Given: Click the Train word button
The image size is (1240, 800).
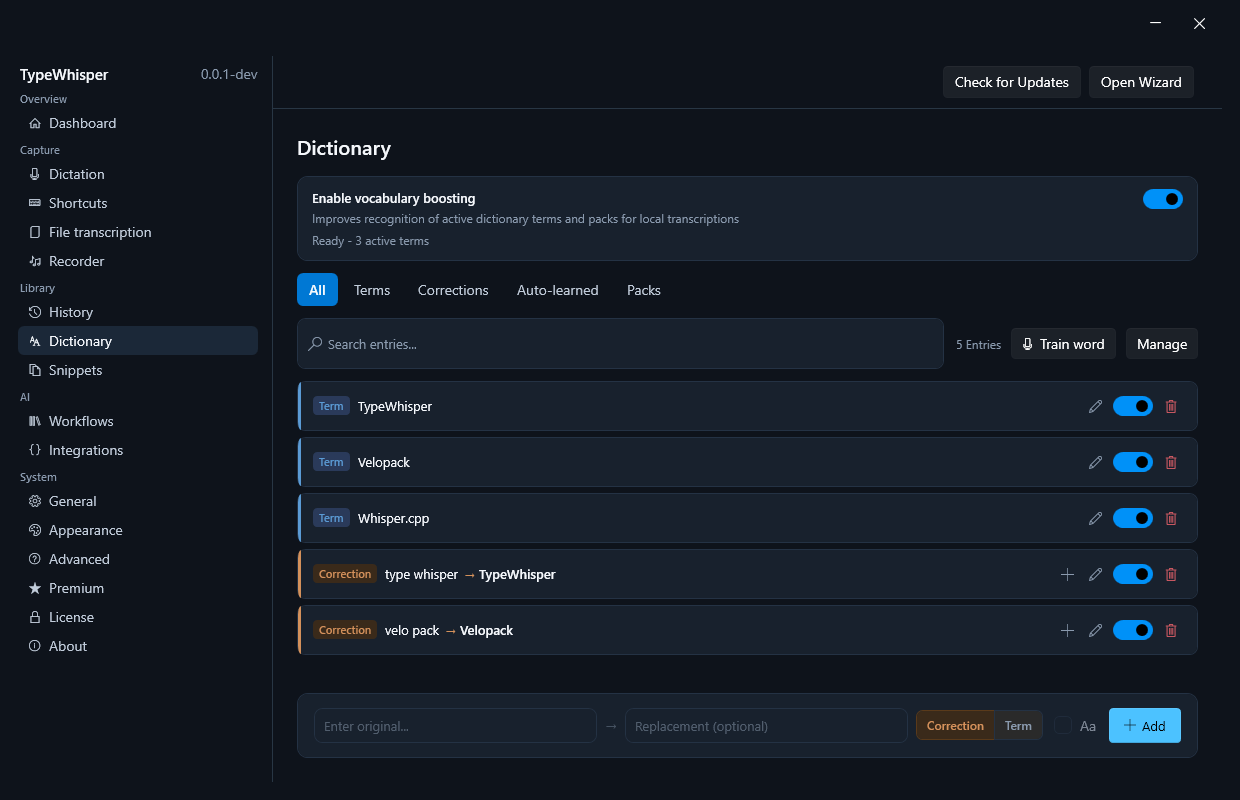Looking at the screenshot, I should click(x=1063, y=344).
